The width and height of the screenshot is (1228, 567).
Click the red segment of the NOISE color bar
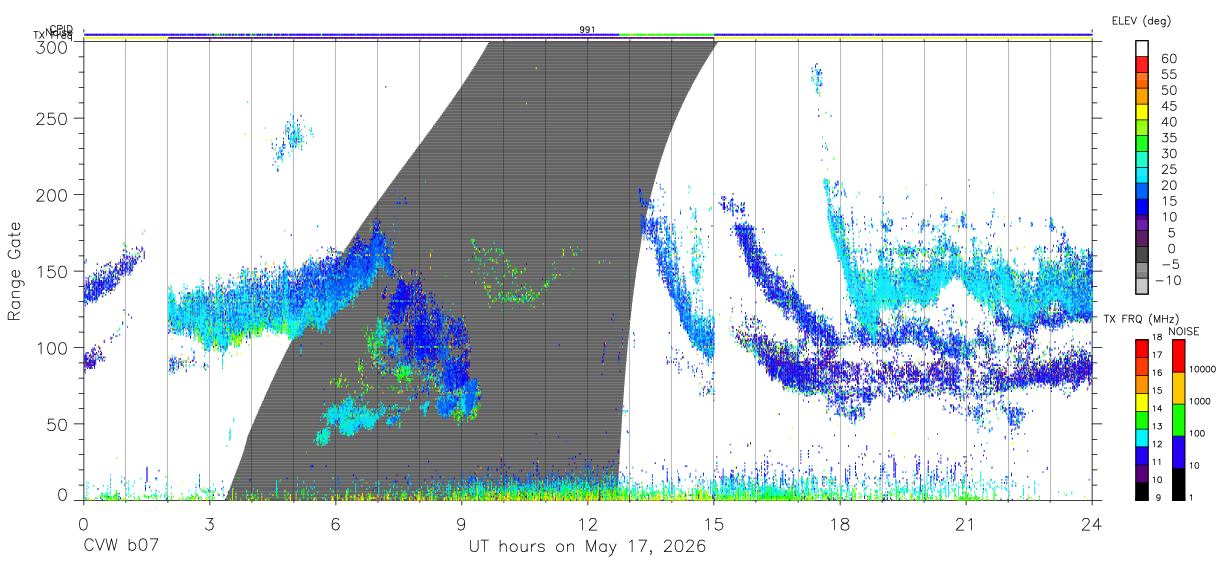(x=1180, y=356)
